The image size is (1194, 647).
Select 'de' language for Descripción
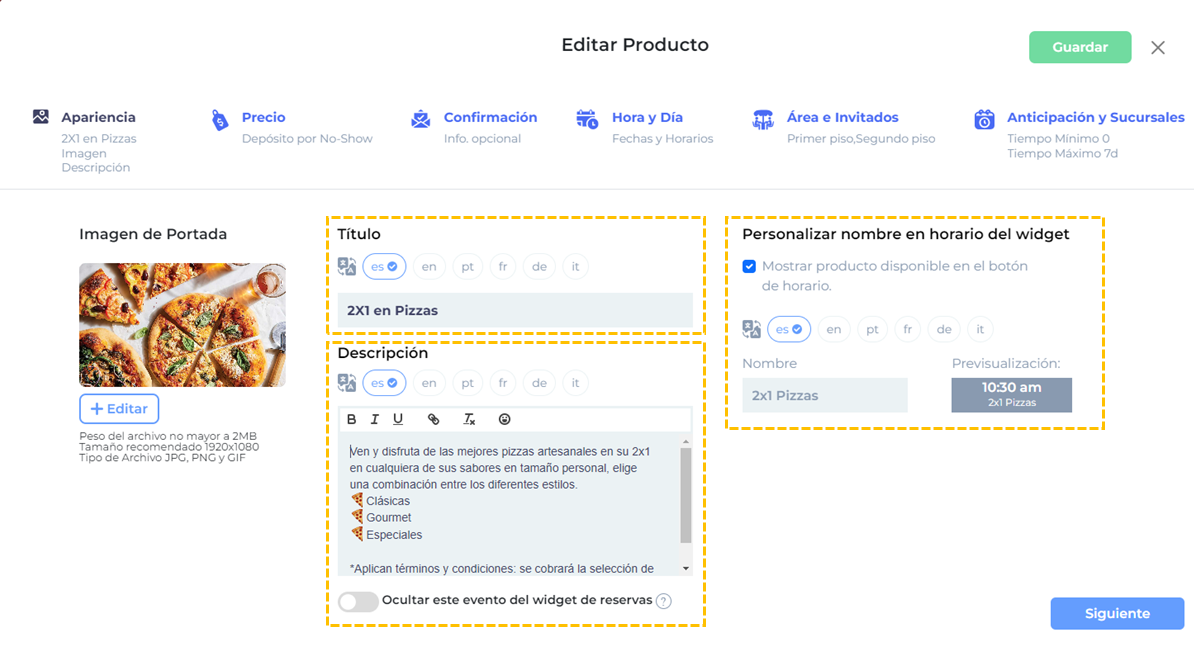click(539, 383)
